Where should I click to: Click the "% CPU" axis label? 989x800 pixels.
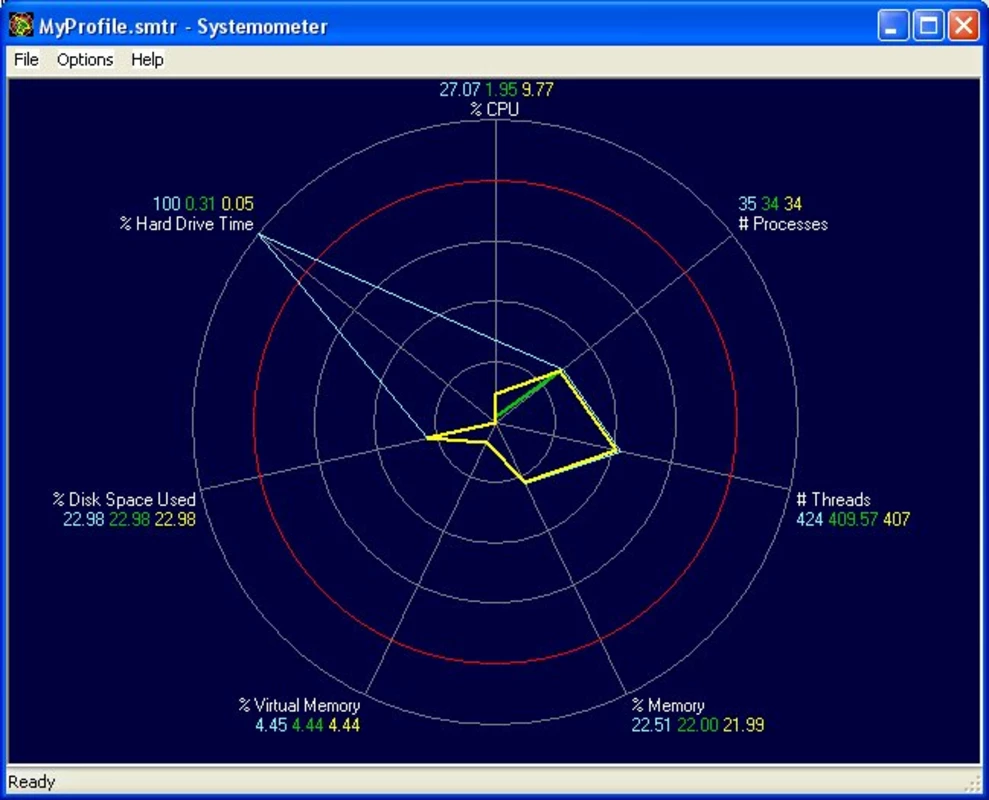pyautogui.click(x=494, y=109)
